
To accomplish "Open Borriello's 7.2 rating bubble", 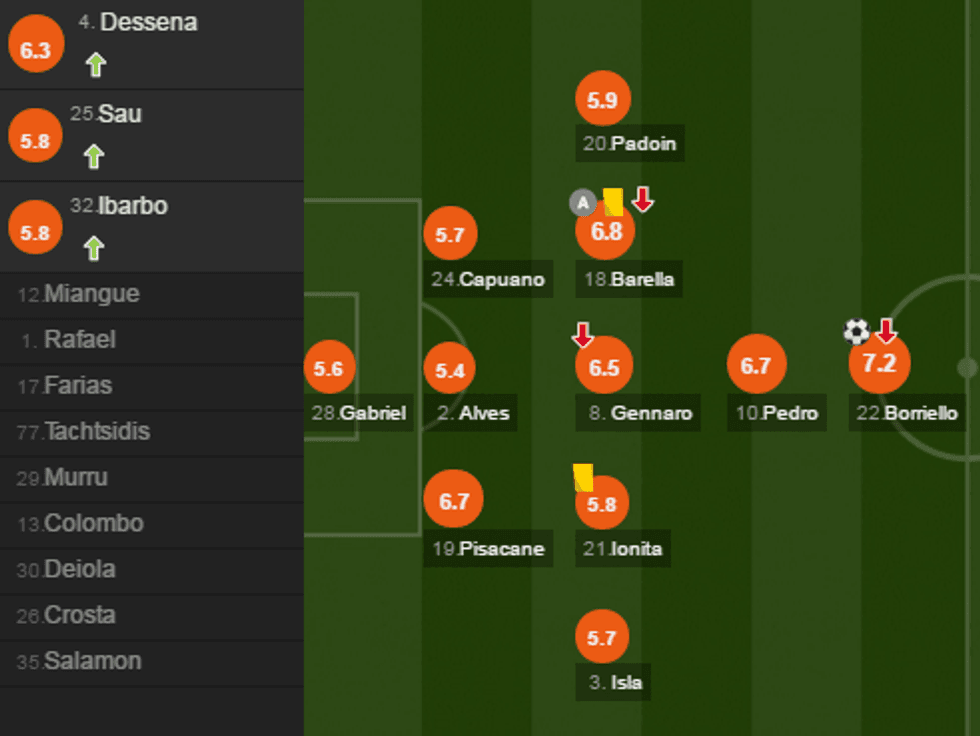I will click(879, 363).
